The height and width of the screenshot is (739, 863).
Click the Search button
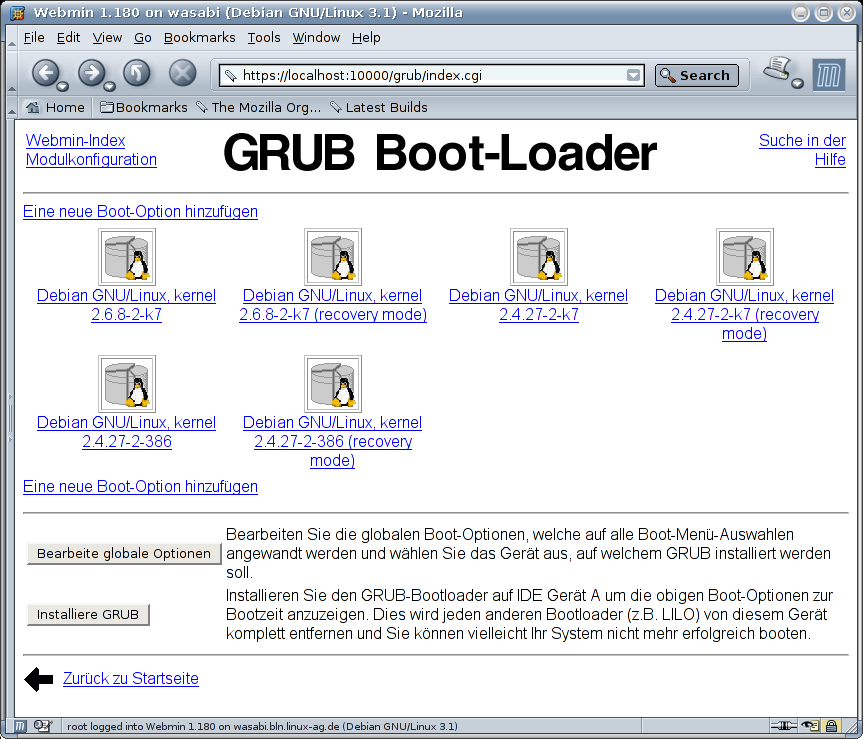pos(696,75)
